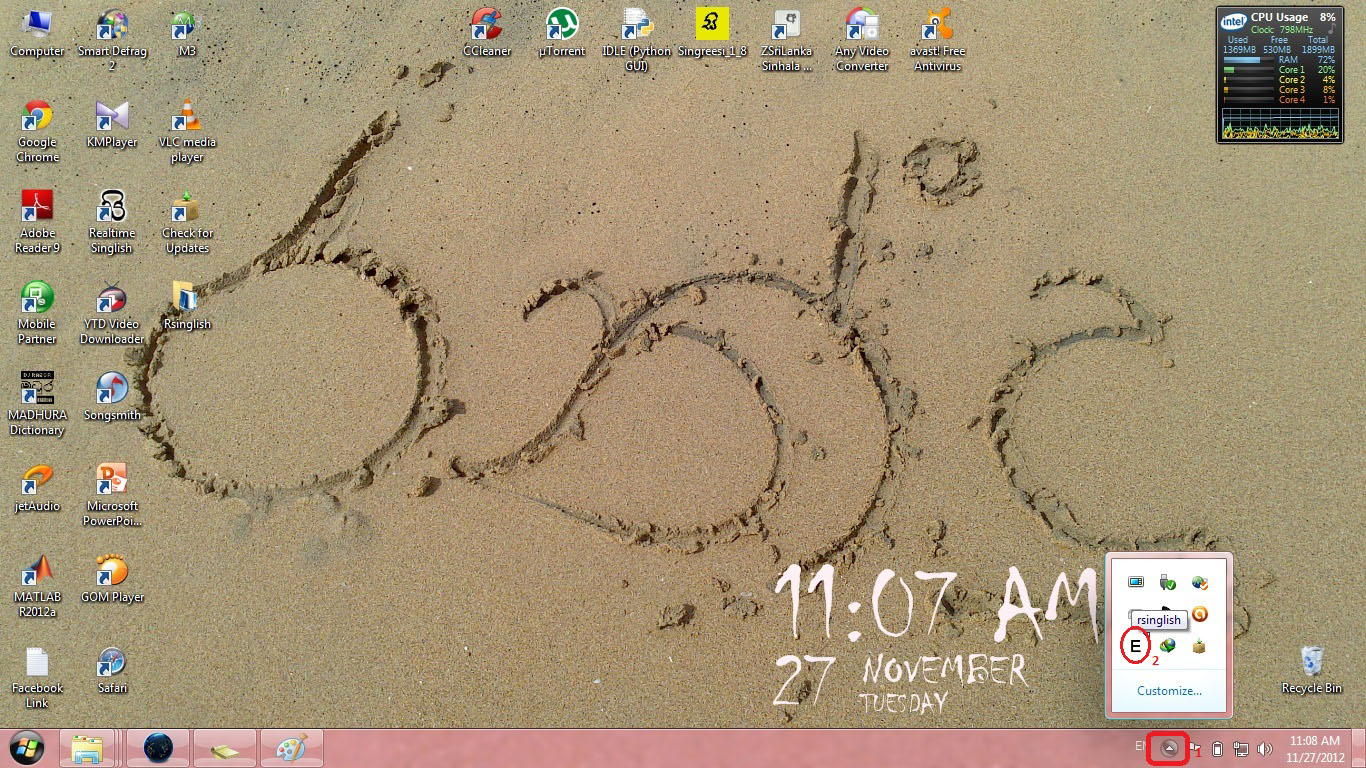1366x768 pixels.
Task: Launch Smart Defrag 2 shortcut
Action: tap(112, 41)
